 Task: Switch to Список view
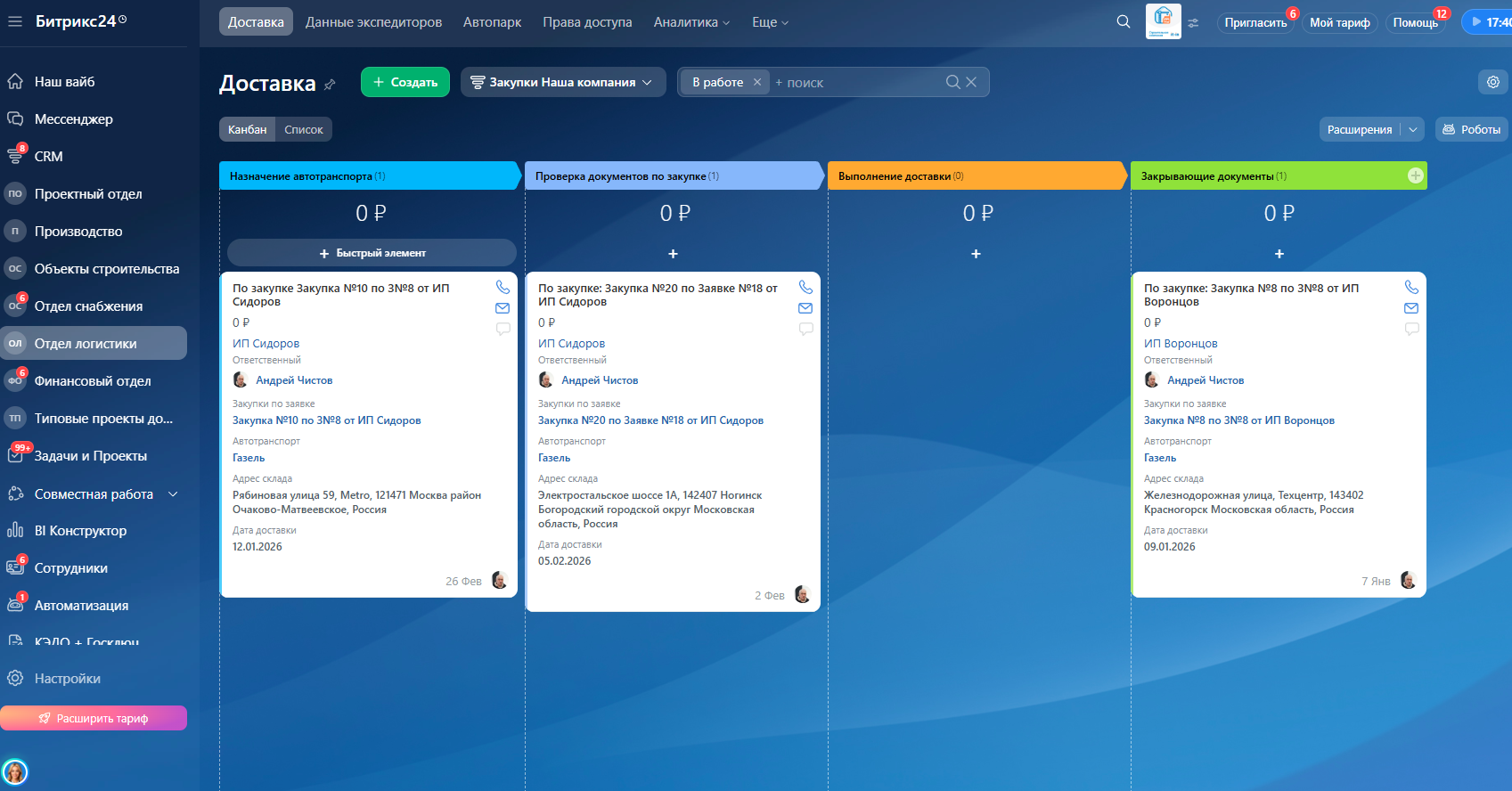tap(304, 129)
